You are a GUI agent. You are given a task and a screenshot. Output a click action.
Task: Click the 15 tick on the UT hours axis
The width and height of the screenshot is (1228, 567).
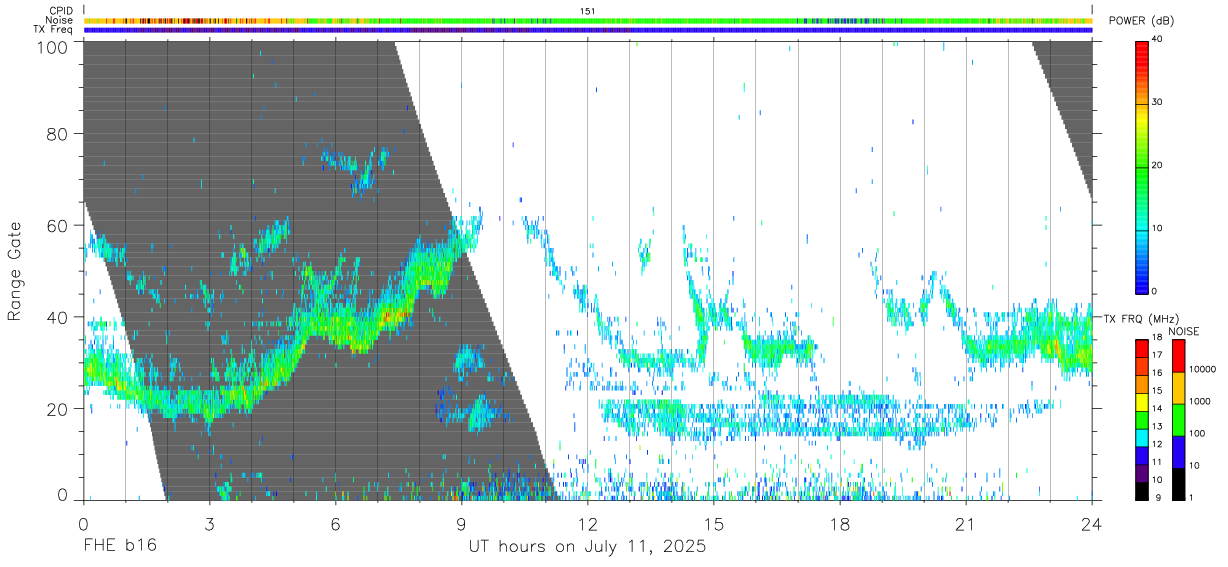(x=713, y=524)
